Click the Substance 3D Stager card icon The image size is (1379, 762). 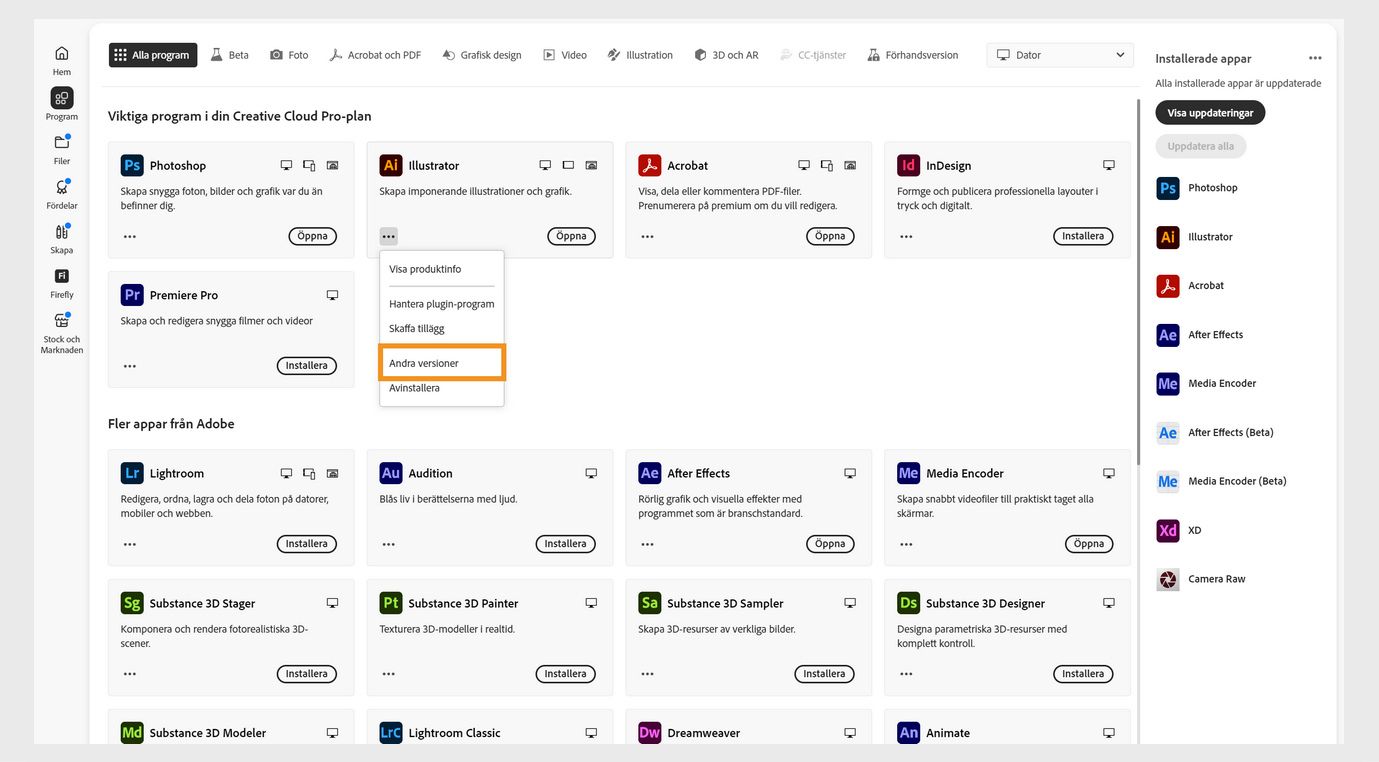(x=132, y=603)
